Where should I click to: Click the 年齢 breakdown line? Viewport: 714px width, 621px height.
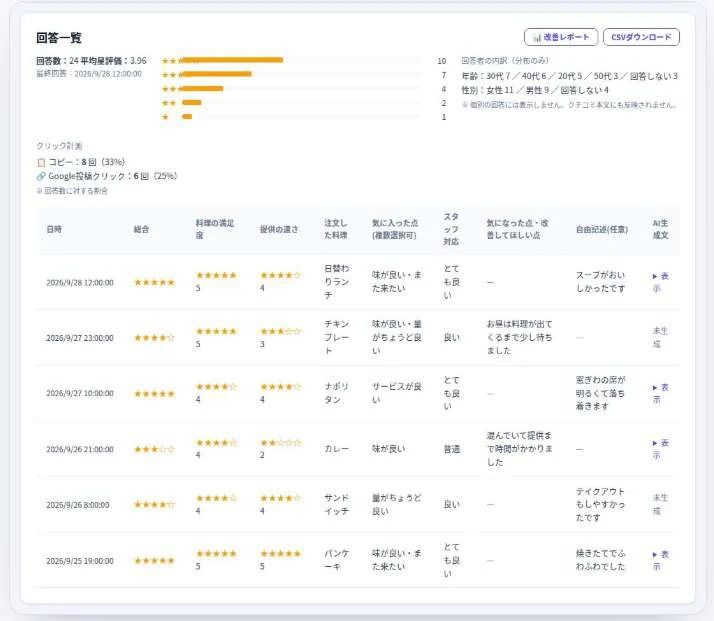click(x=570, y=76)
